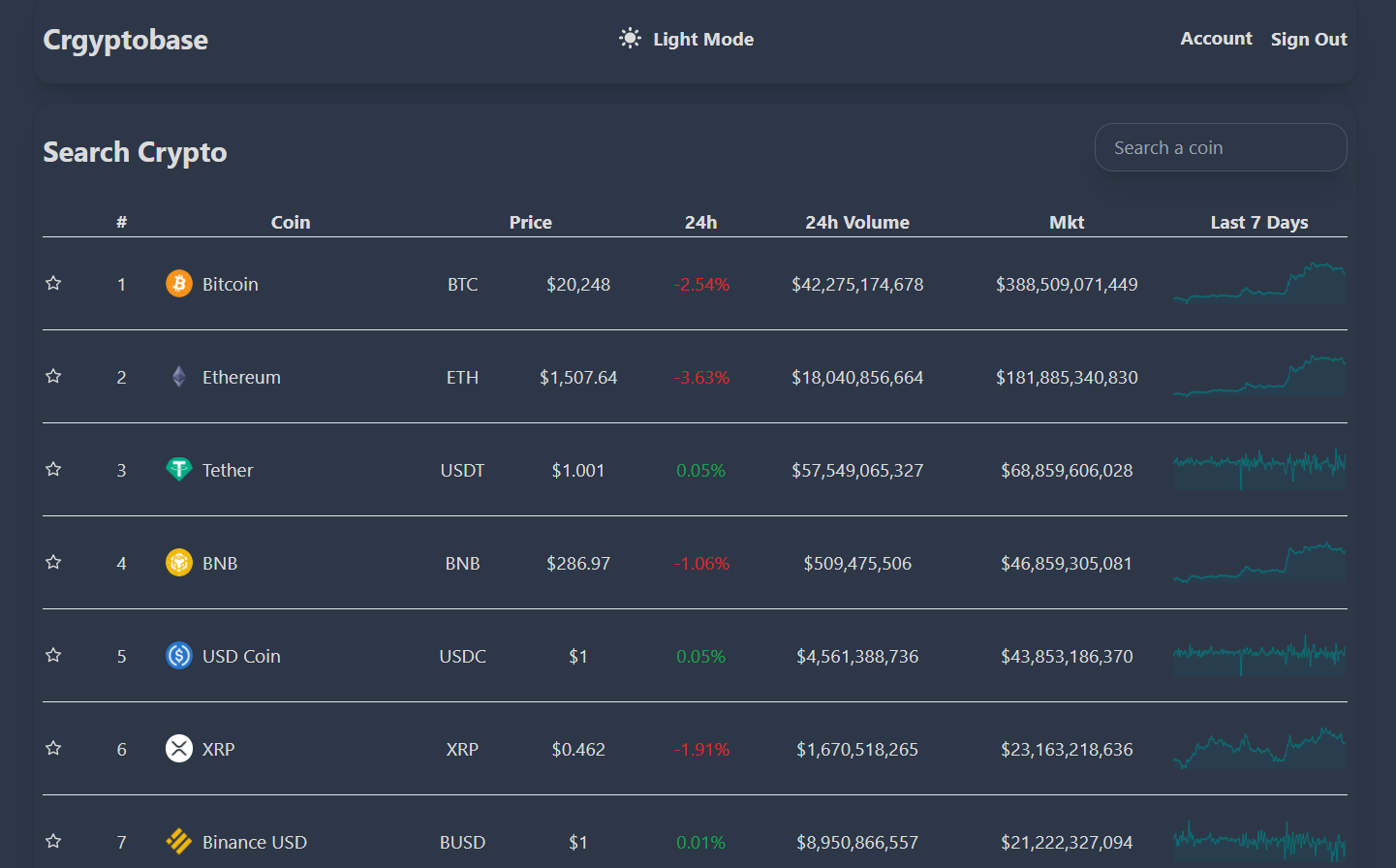Star the BNB row

(x=53, y=562)
